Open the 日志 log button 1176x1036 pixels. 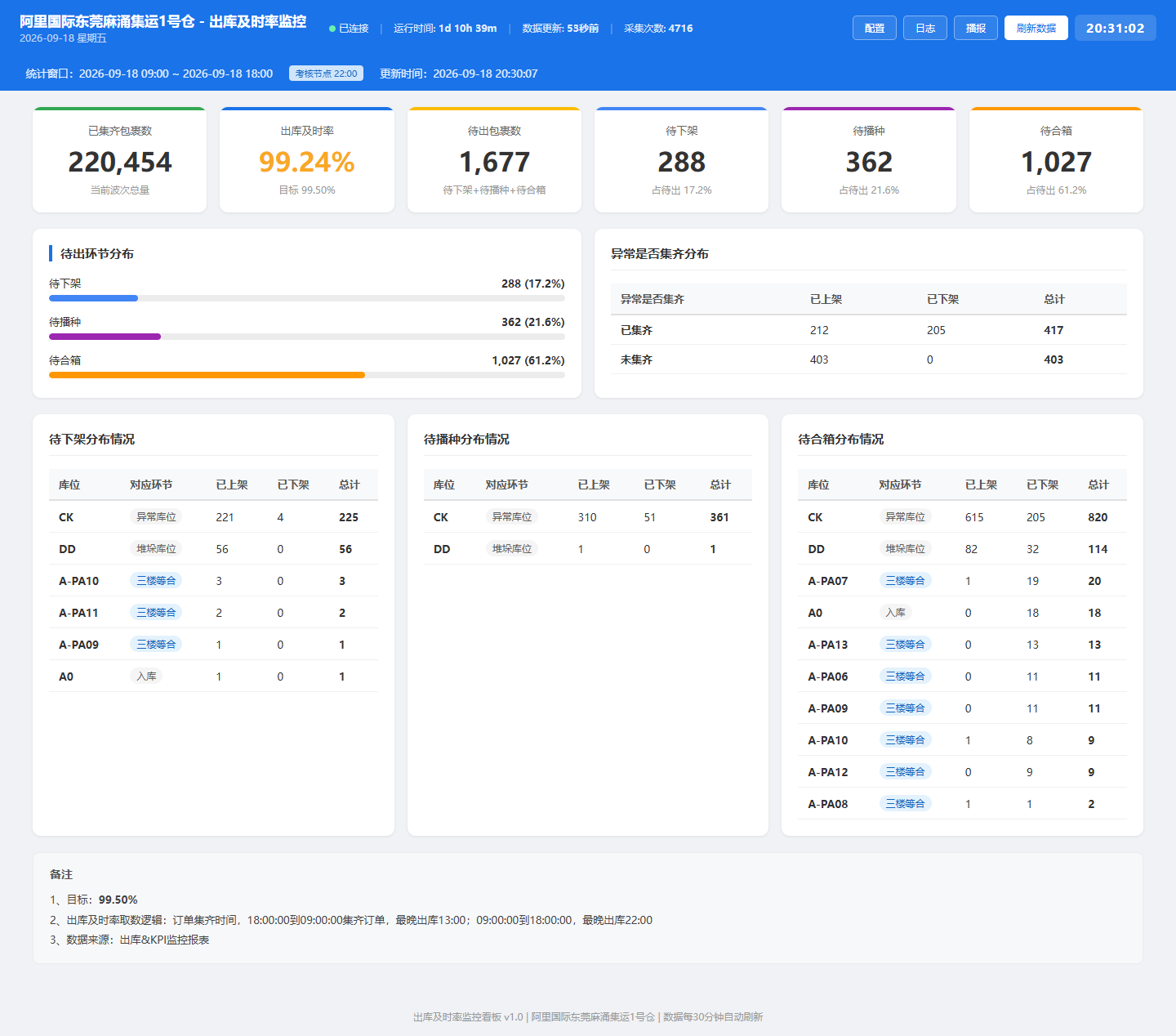point(925,28)
